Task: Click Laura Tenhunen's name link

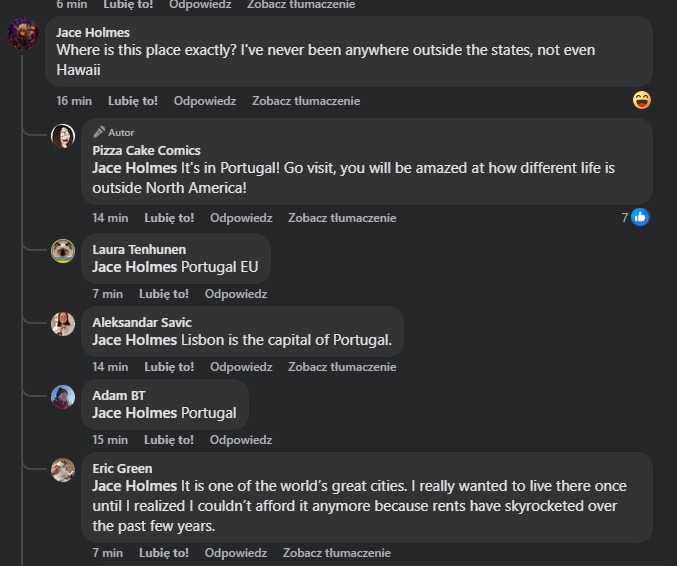Action: coord(139,250)
